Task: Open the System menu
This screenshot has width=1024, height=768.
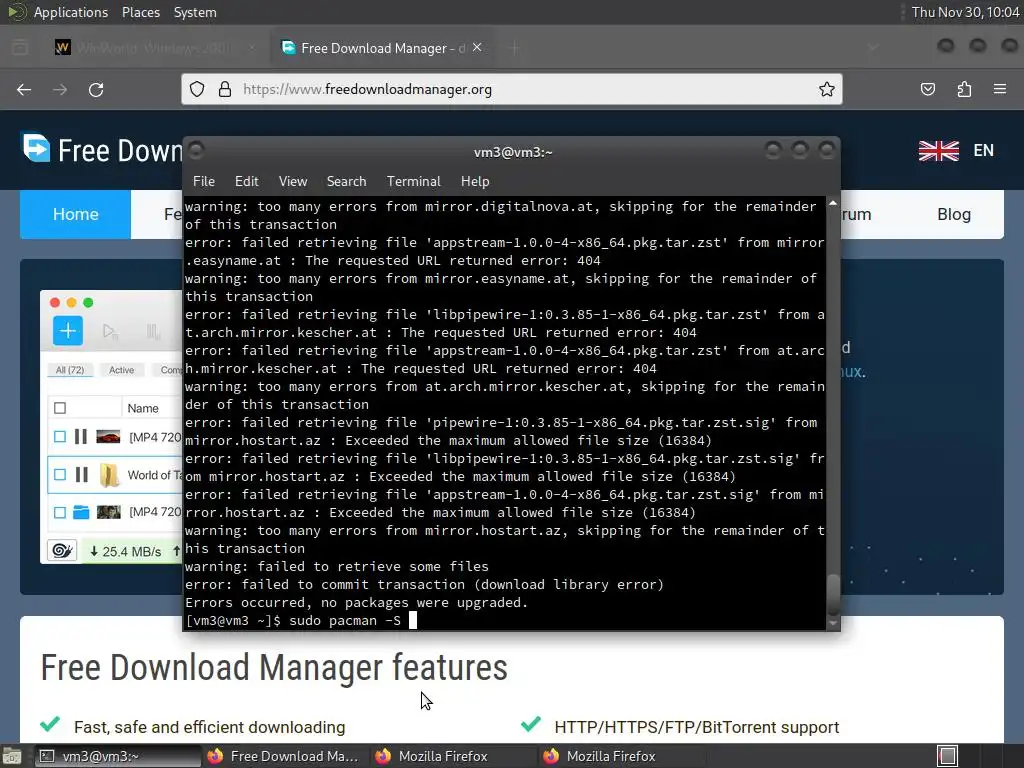Action: click(195, 12)
